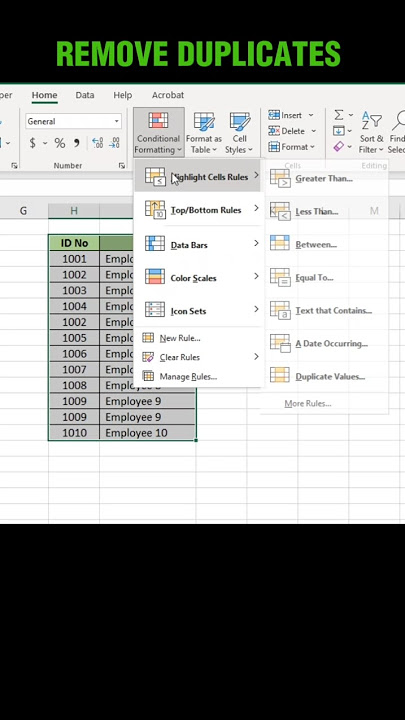Open Top/Bottom Rules submenu
The image size is (405, 720).
(198, 210)
